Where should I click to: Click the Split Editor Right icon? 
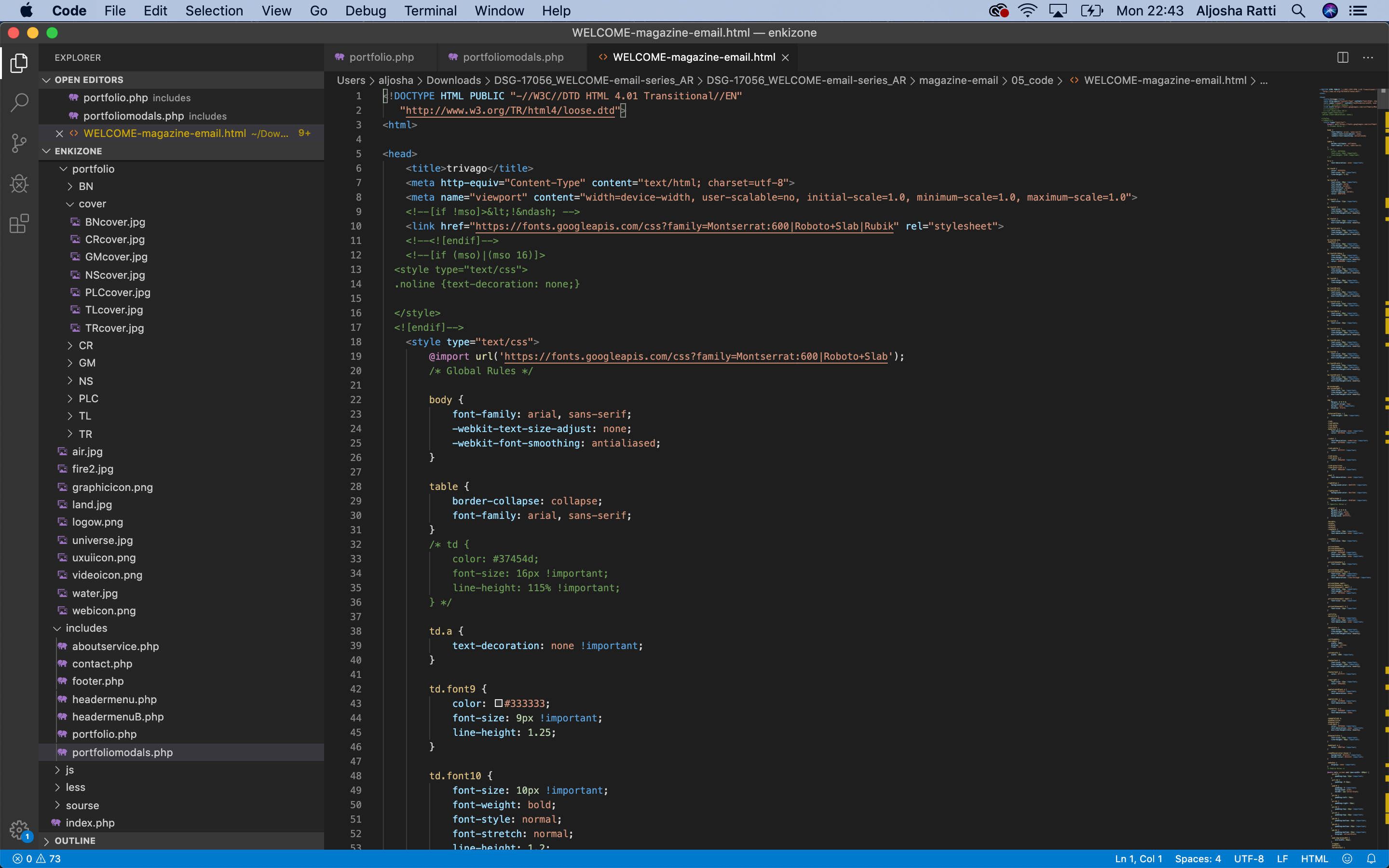1343,57
